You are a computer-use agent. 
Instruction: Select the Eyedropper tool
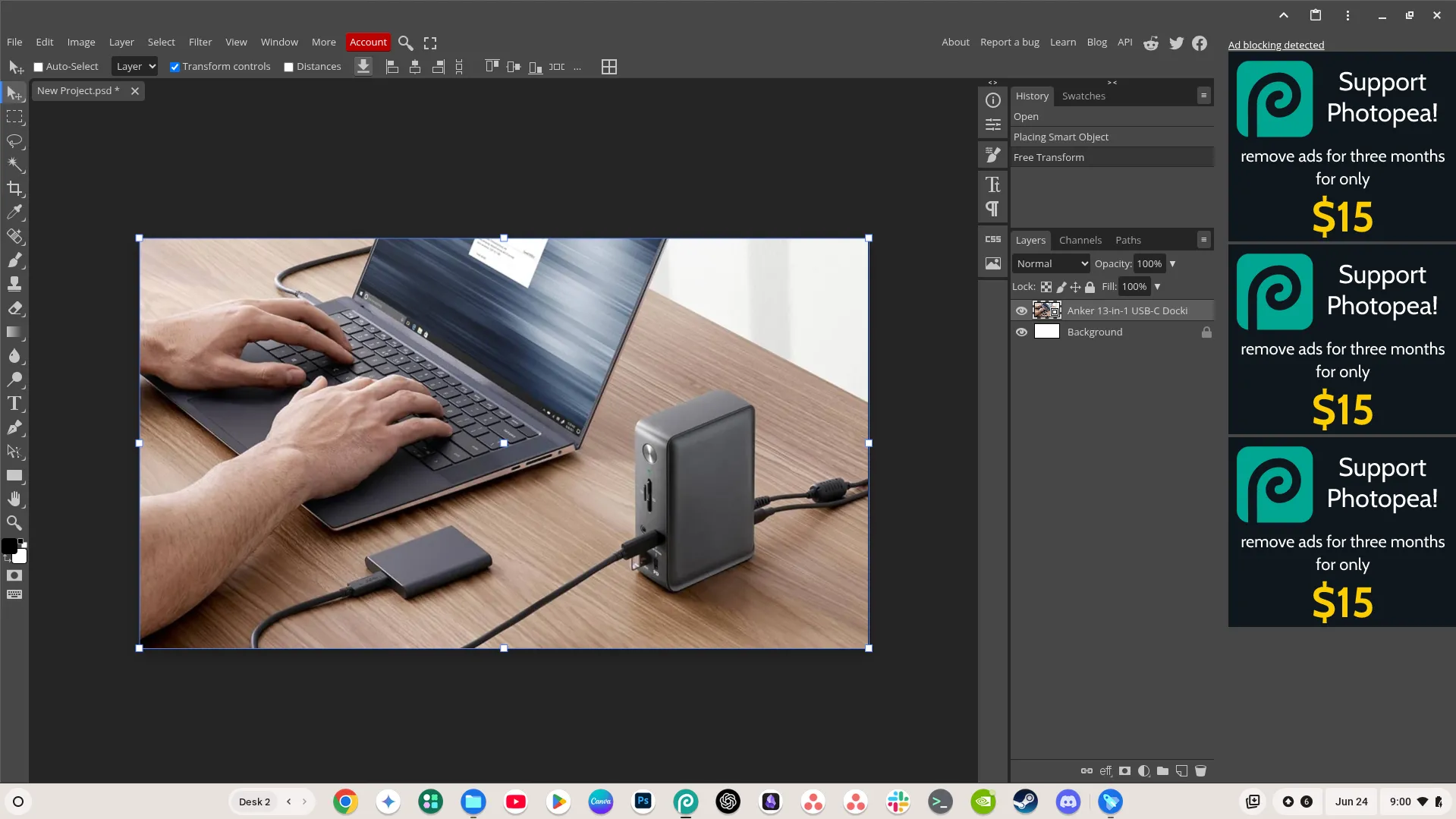[15, 213]
